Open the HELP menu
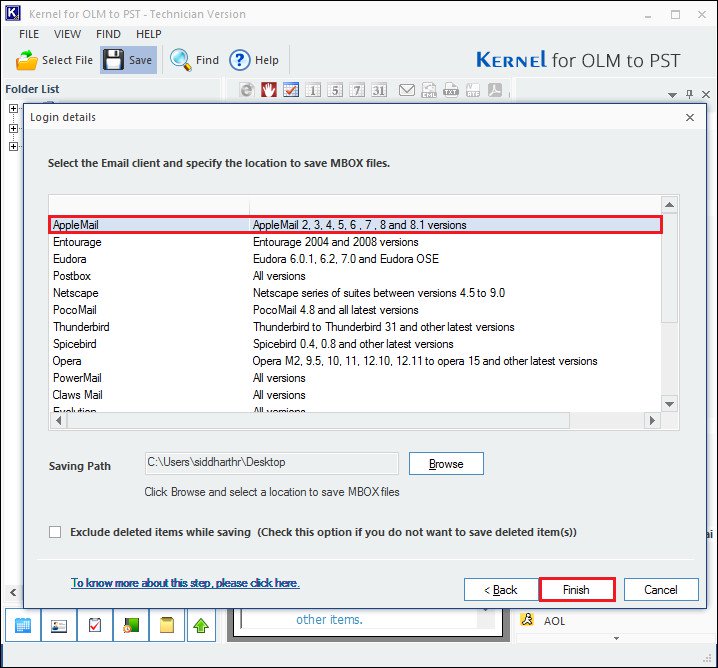The image size is (718, 668). pyautogui.click(x=148, y=34)
